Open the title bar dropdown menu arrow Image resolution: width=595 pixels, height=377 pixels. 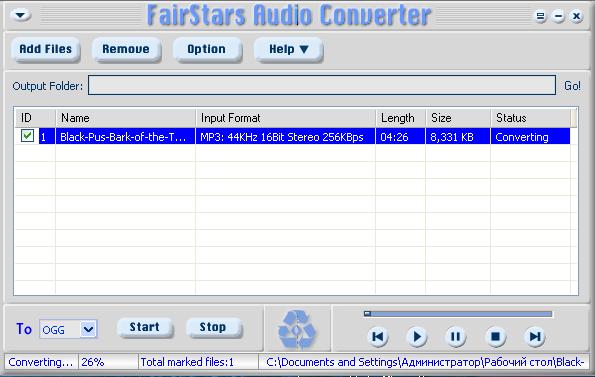20,15
